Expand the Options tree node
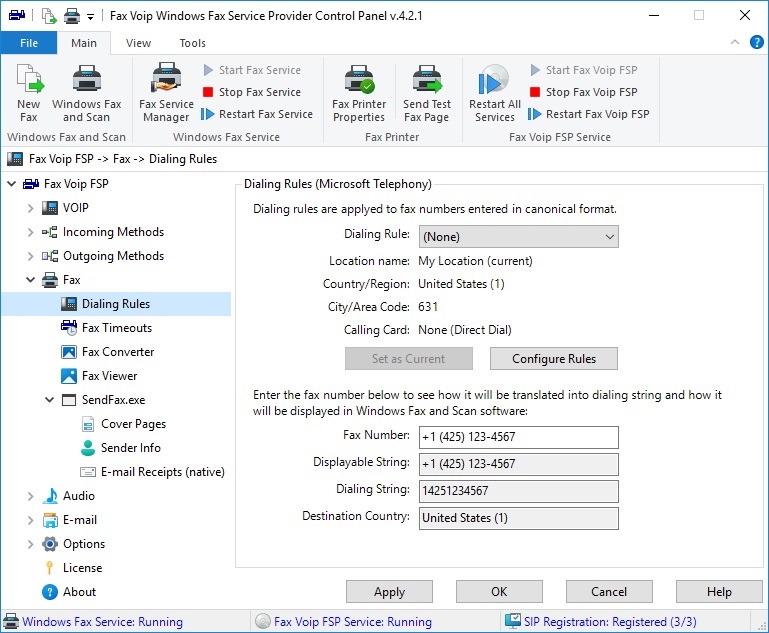 pos(30,544)
